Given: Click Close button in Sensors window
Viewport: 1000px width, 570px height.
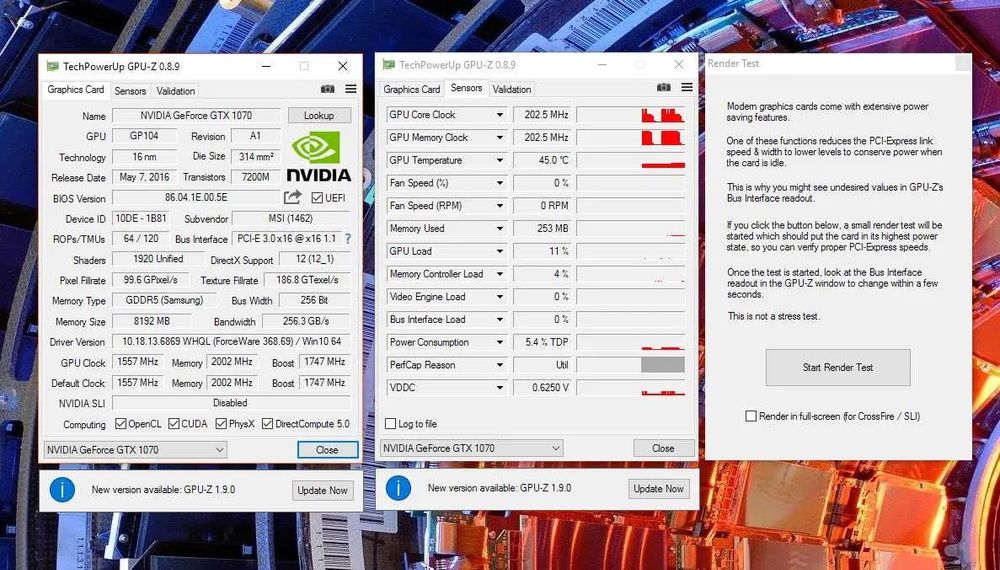Looking at the screenshot, I should [x=663, y=448].
